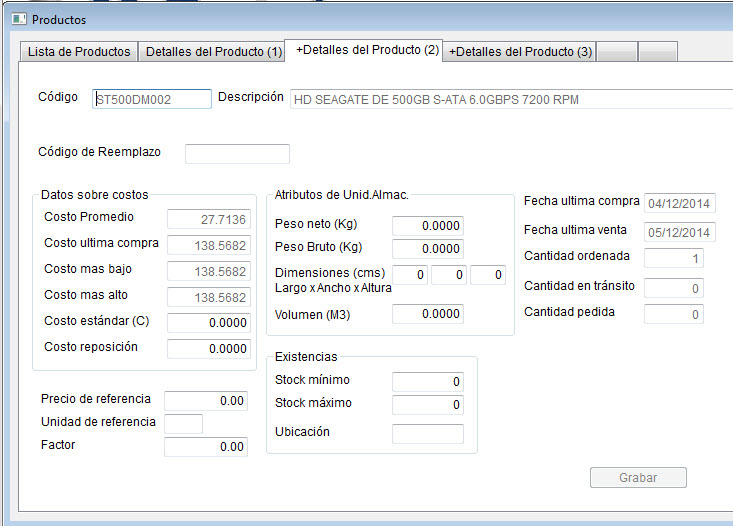The height and width of the screenshot is (526, 733).
Task: Switch to Lista de Productos tab
Action: pyautogui.click(x=79, y=52)
